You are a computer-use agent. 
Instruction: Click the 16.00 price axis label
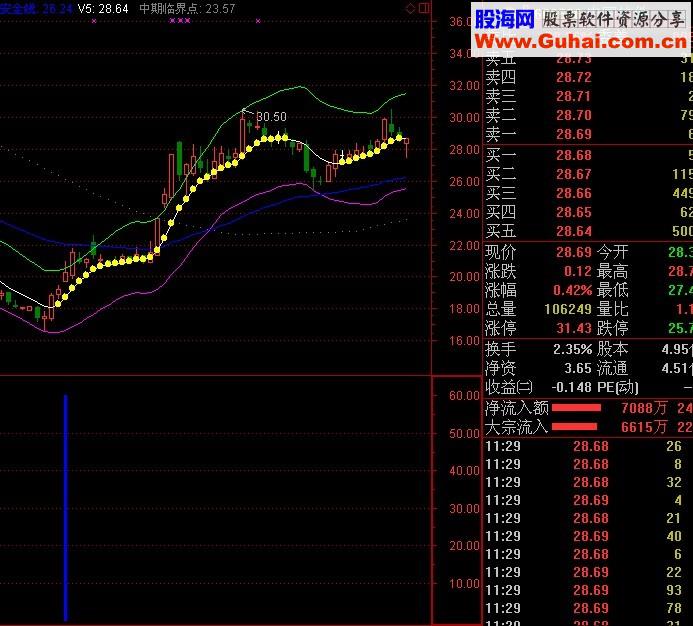[x=464, y=341]
